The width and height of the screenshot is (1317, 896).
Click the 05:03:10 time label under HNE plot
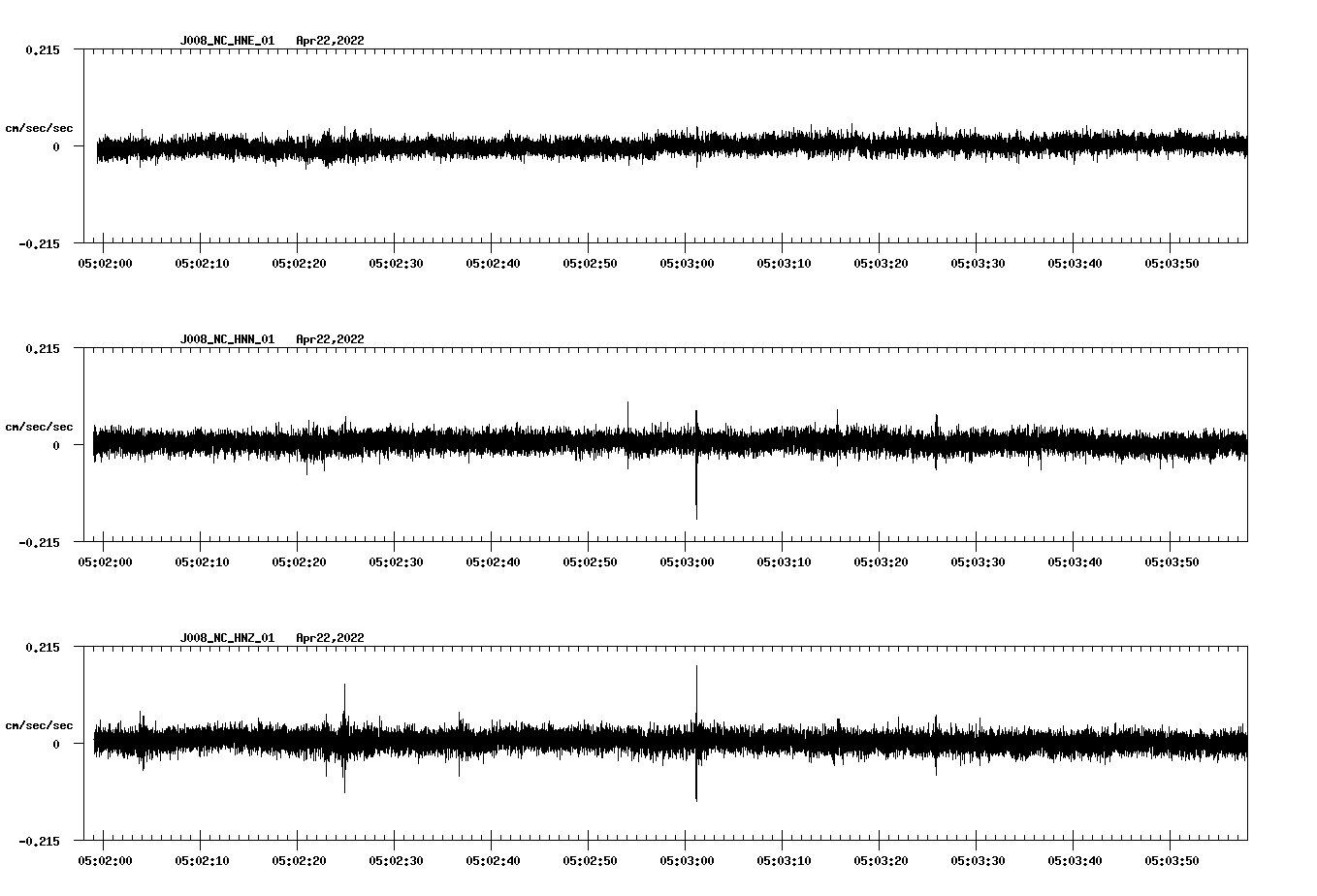coord(784,263)
